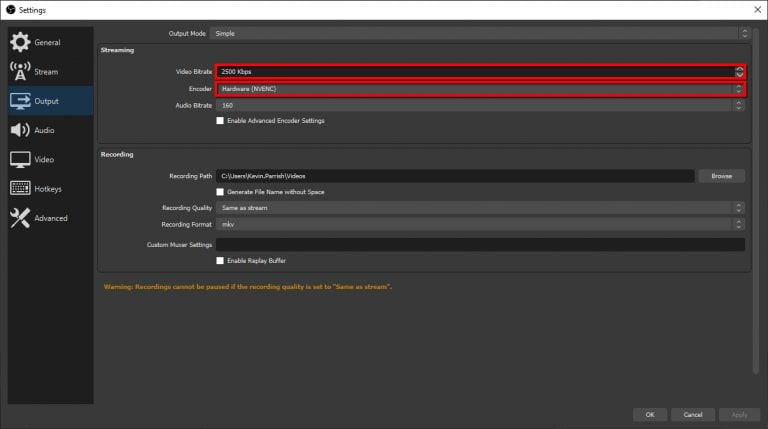The height and width of the screenshot is (429, 768).
Task: Open Video settings display icon
Action: [x=20, y=159]
